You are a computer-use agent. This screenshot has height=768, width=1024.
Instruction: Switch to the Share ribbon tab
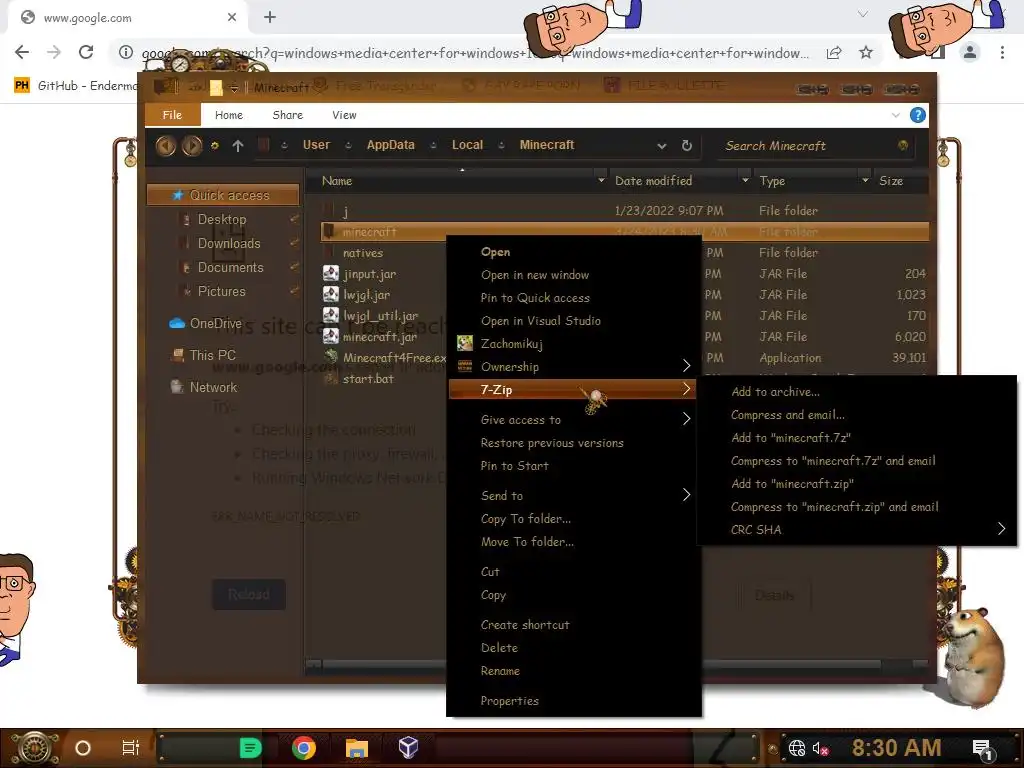pos(287,115)
